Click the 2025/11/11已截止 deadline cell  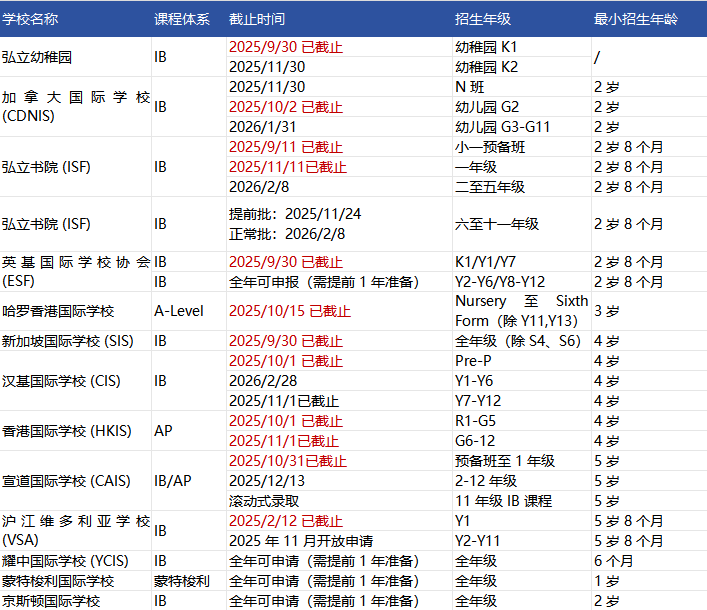[x=340, y=167]
